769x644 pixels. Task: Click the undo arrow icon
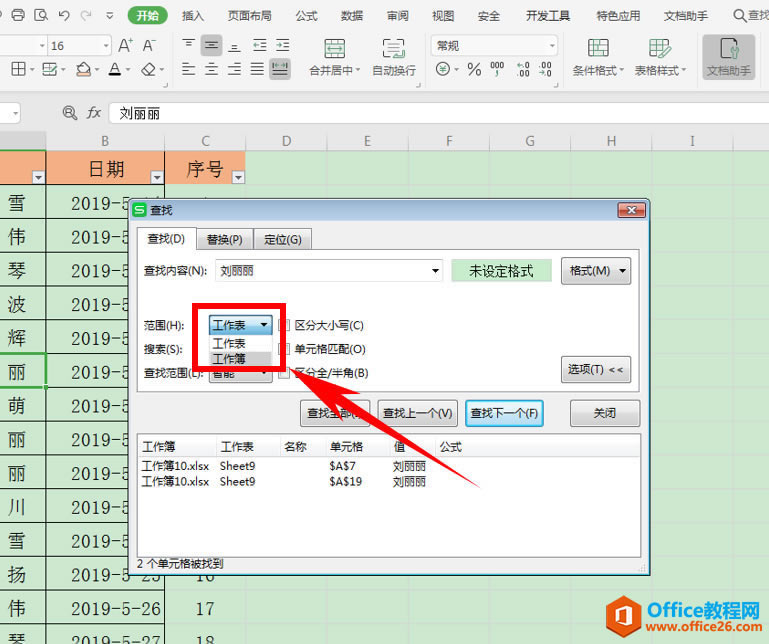(64, 15)
